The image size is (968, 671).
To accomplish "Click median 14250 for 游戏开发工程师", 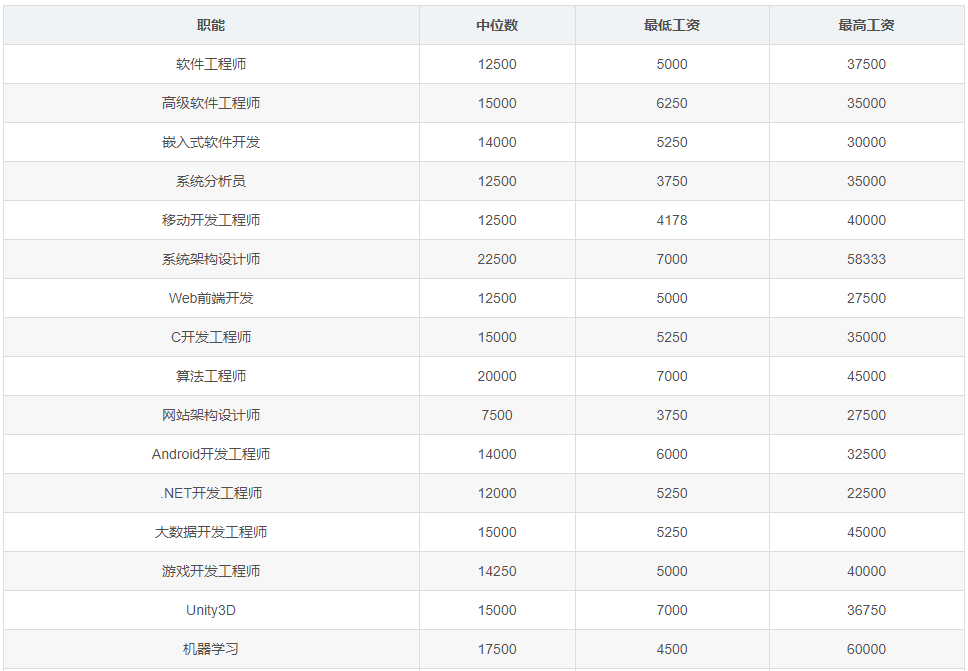I will pos(497,571).
